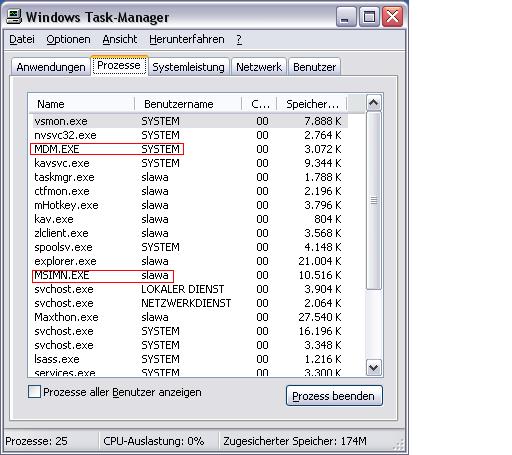Select the MSIMN.EXE process row
512x455 pixels.
[188, 275]
